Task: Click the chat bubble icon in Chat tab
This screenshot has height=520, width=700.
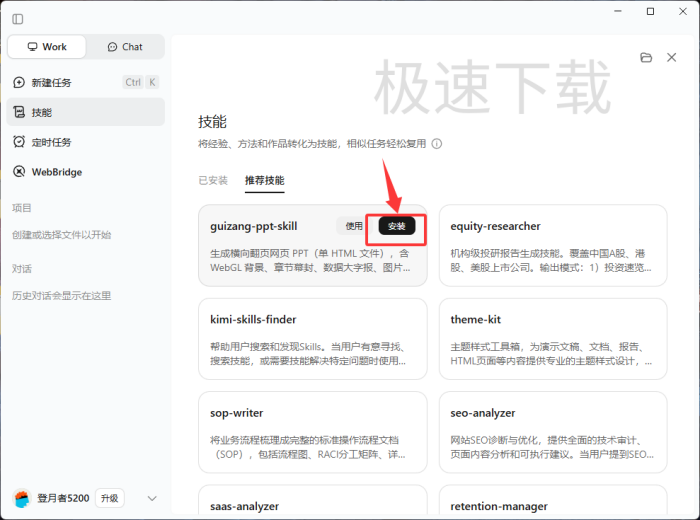Action: point(112,47)
